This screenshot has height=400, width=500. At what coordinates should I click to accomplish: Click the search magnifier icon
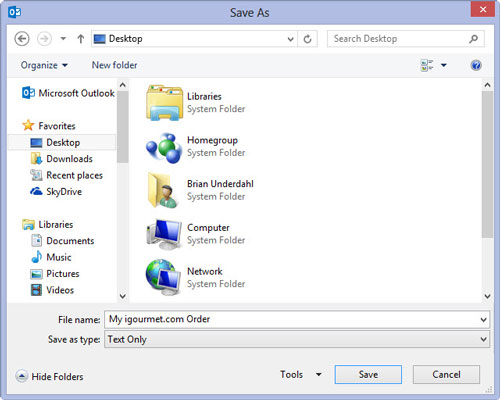(473, 39)
